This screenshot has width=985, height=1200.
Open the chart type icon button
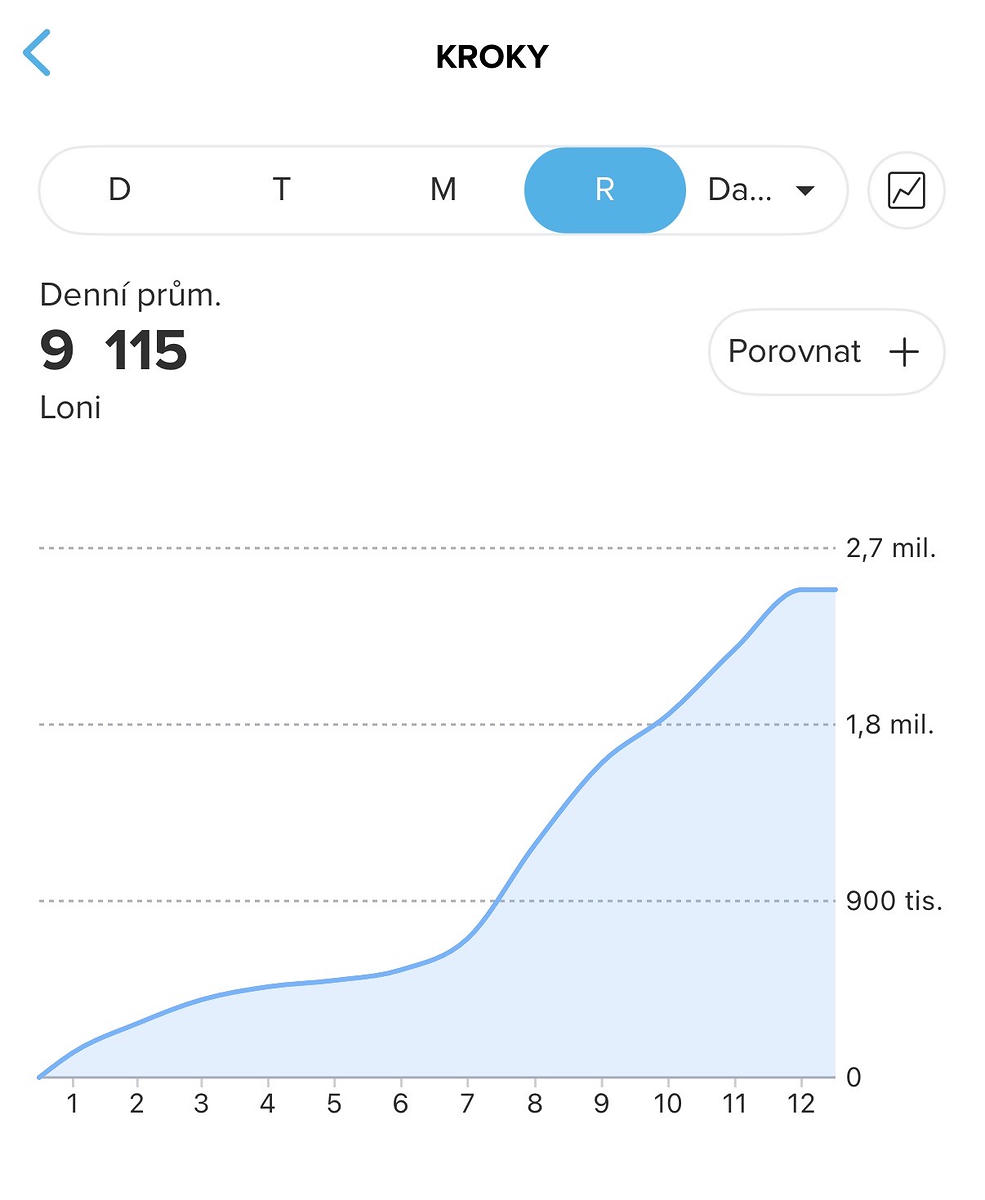(906, 190)
